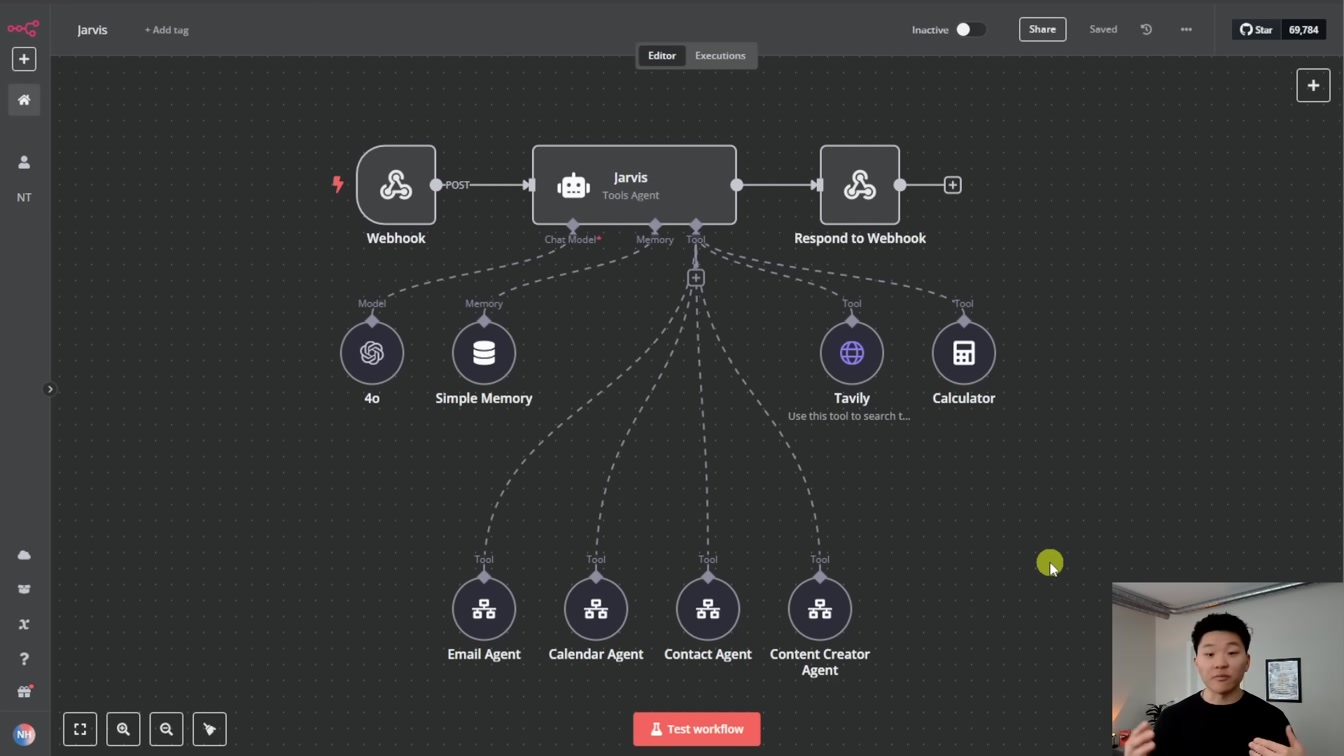This screenshot has height=756, width=1344.
Task: Click the Share button
Action: click(1042, 29)
